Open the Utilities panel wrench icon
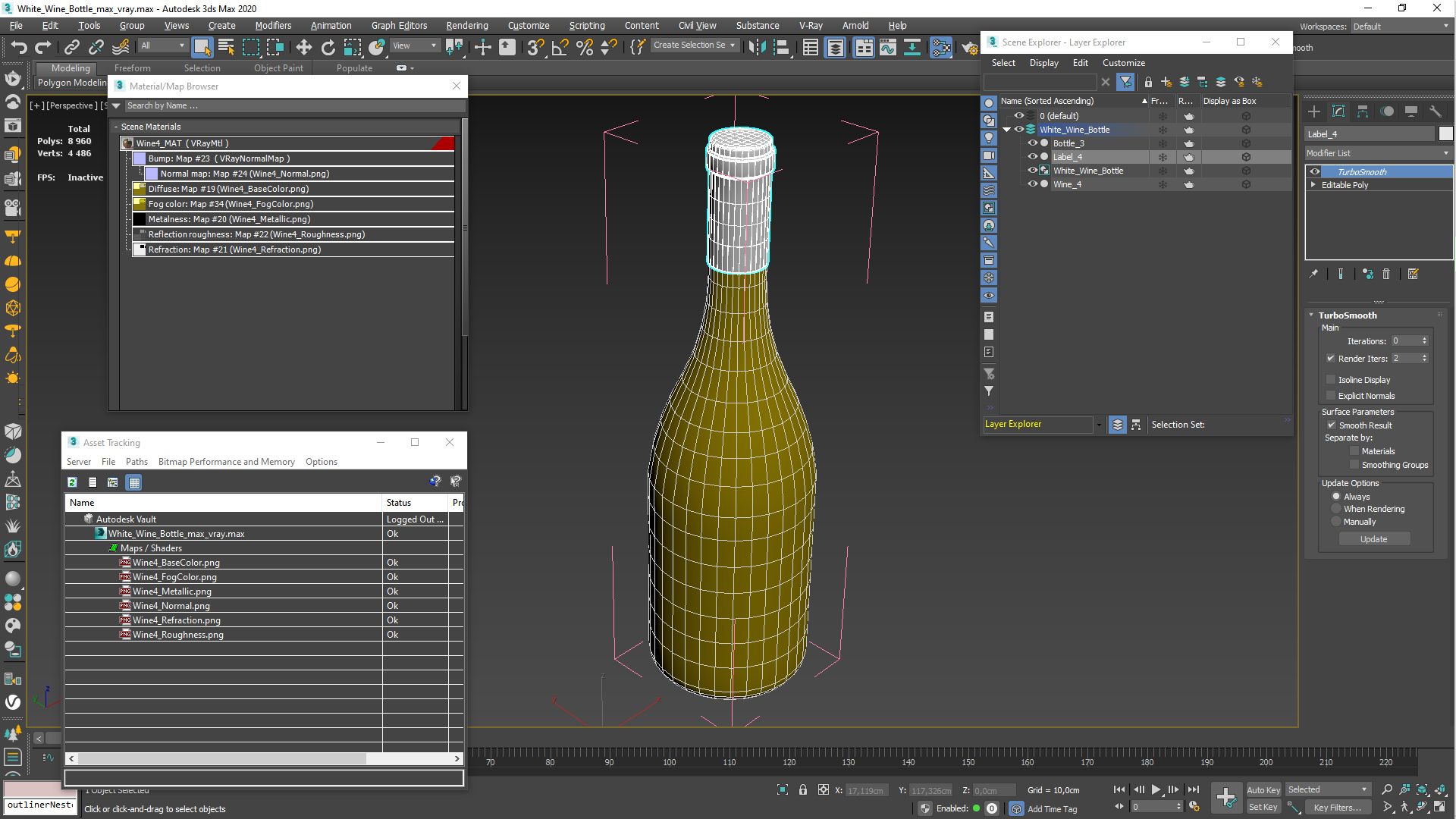This screenshot has width=1456, height=819. [1436, 111]
